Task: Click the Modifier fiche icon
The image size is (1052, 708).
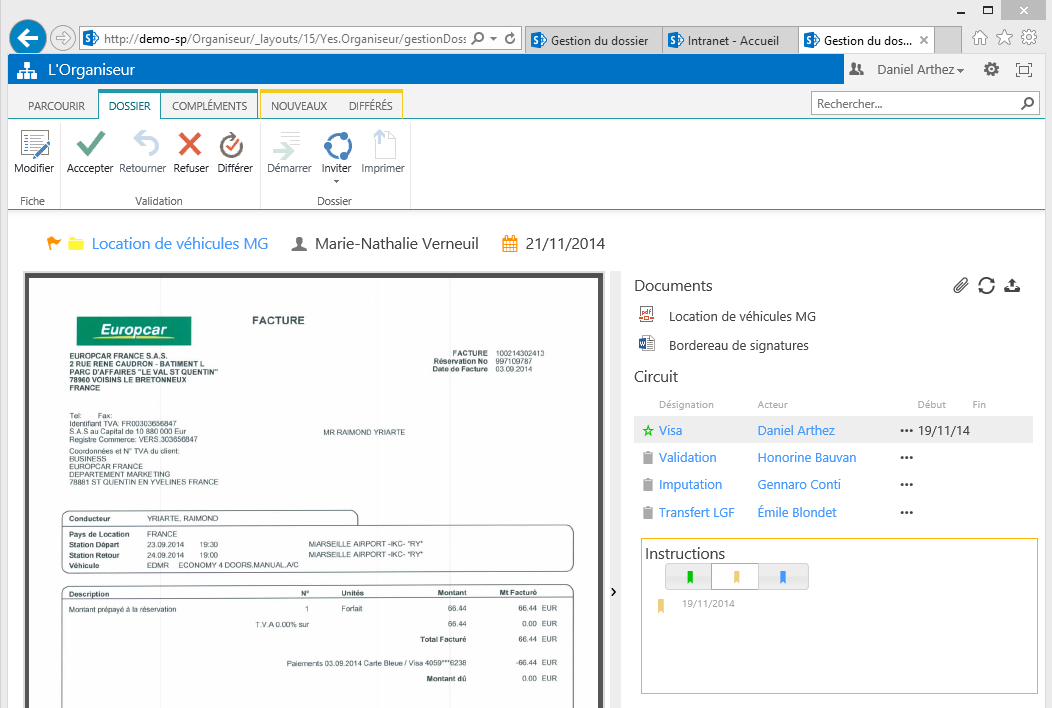Action: point(34,148)
